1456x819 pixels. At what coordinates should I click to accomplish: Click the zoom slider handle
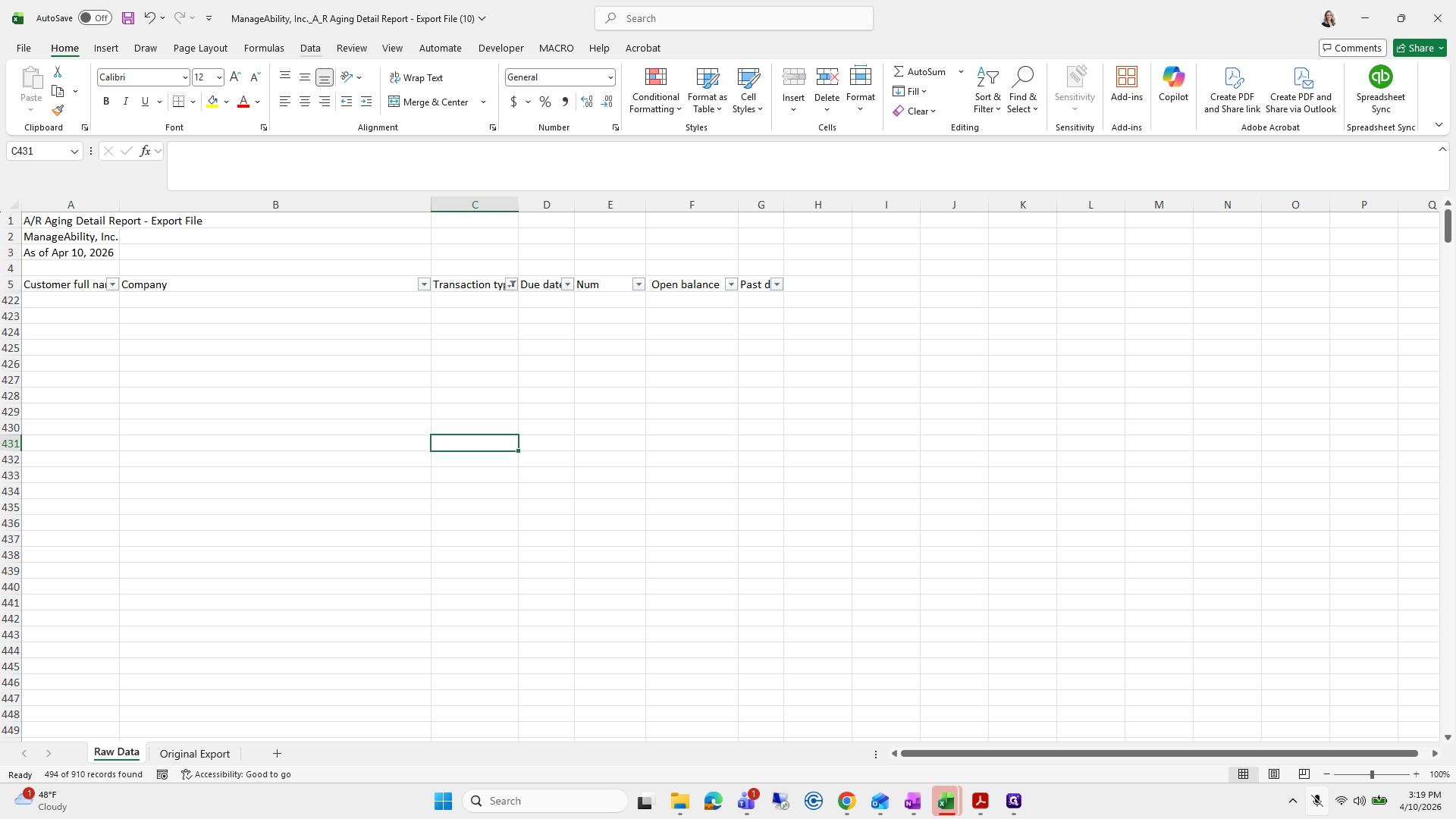1372,774
